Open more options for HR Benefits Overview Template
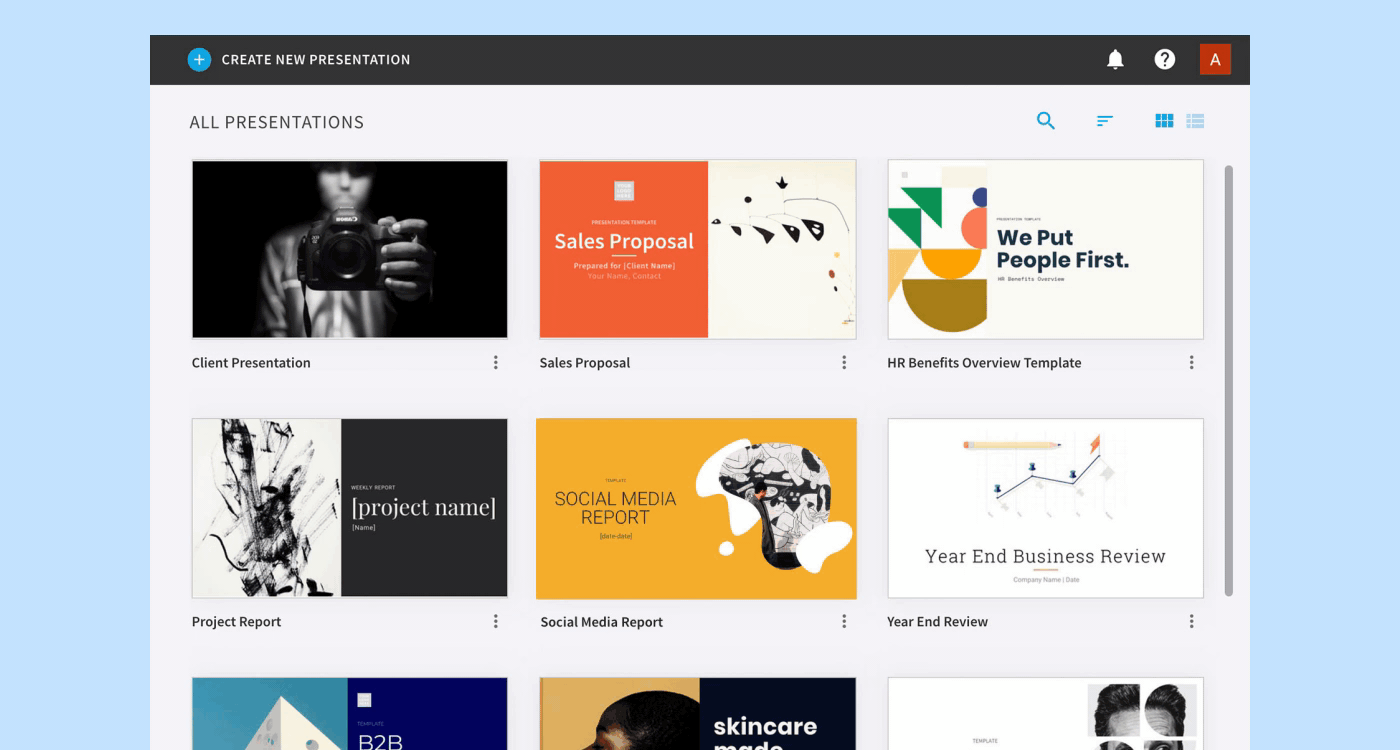The height and width of the screenshot is (750, 1400). [1191, 363]
